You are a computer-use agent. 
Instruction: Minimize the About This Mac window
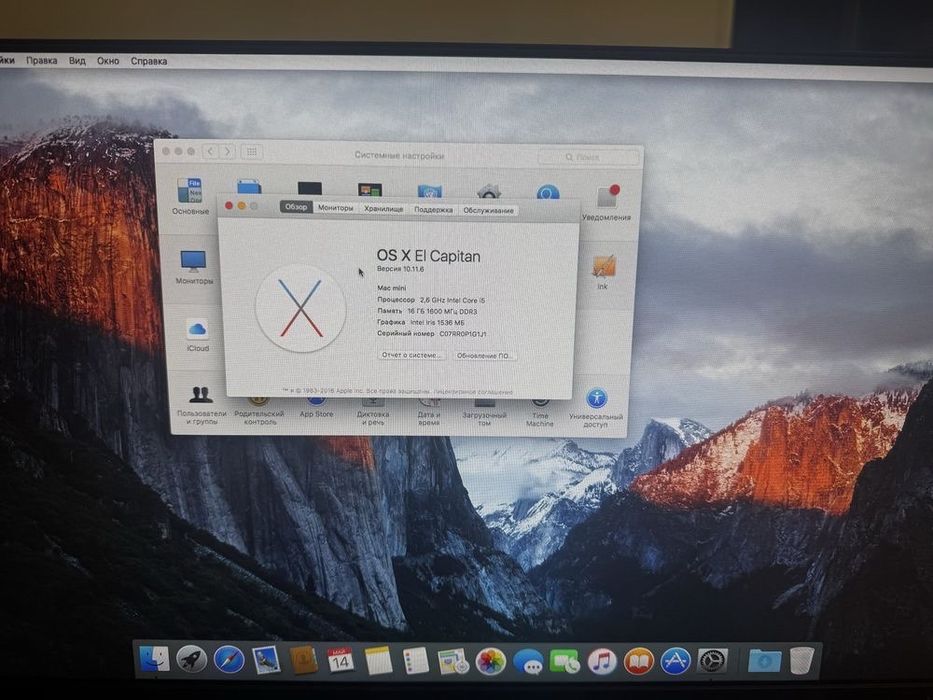pyautogui.click(x=241, y=205)
